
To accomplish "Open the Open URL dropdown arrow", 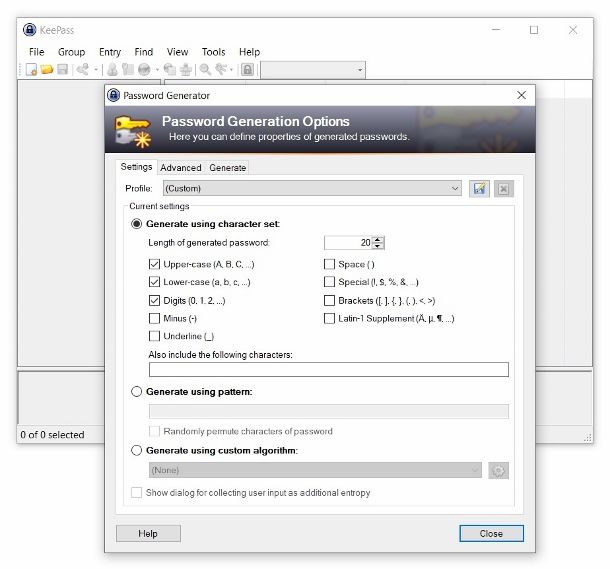I will tap(157, 70).
